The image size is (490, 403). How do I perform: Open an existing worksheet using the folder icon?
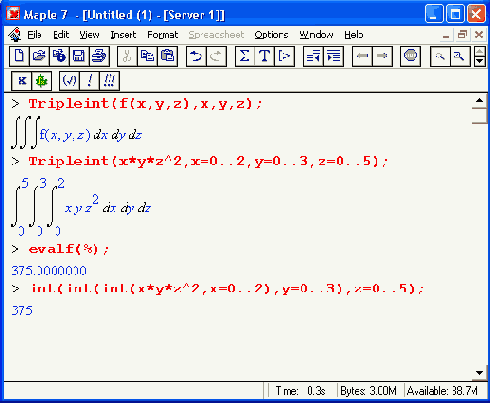click(x=39, y=56)
